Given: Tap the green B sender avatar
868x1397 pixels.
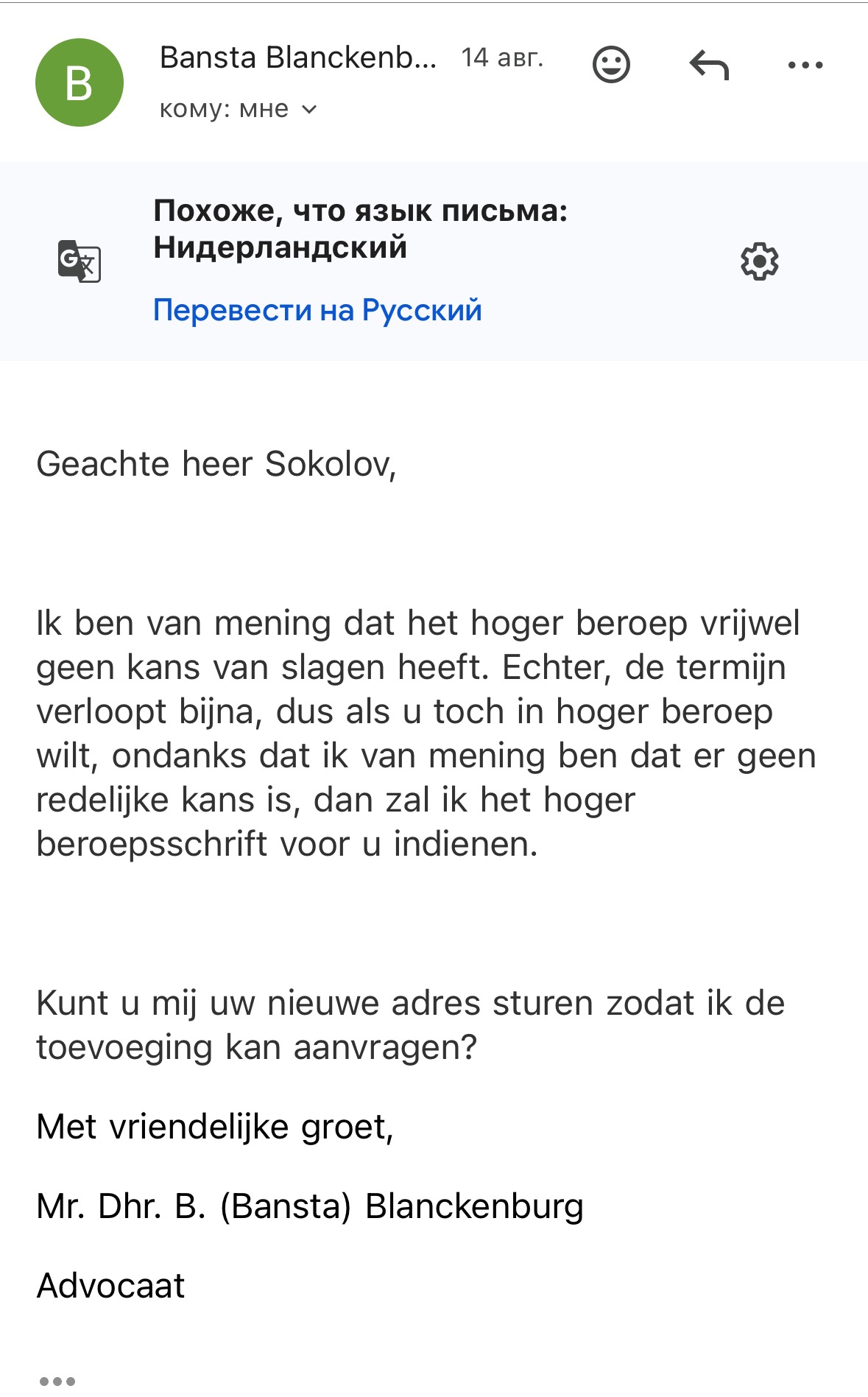Looking at the screenshot, I should click(80, 82).
